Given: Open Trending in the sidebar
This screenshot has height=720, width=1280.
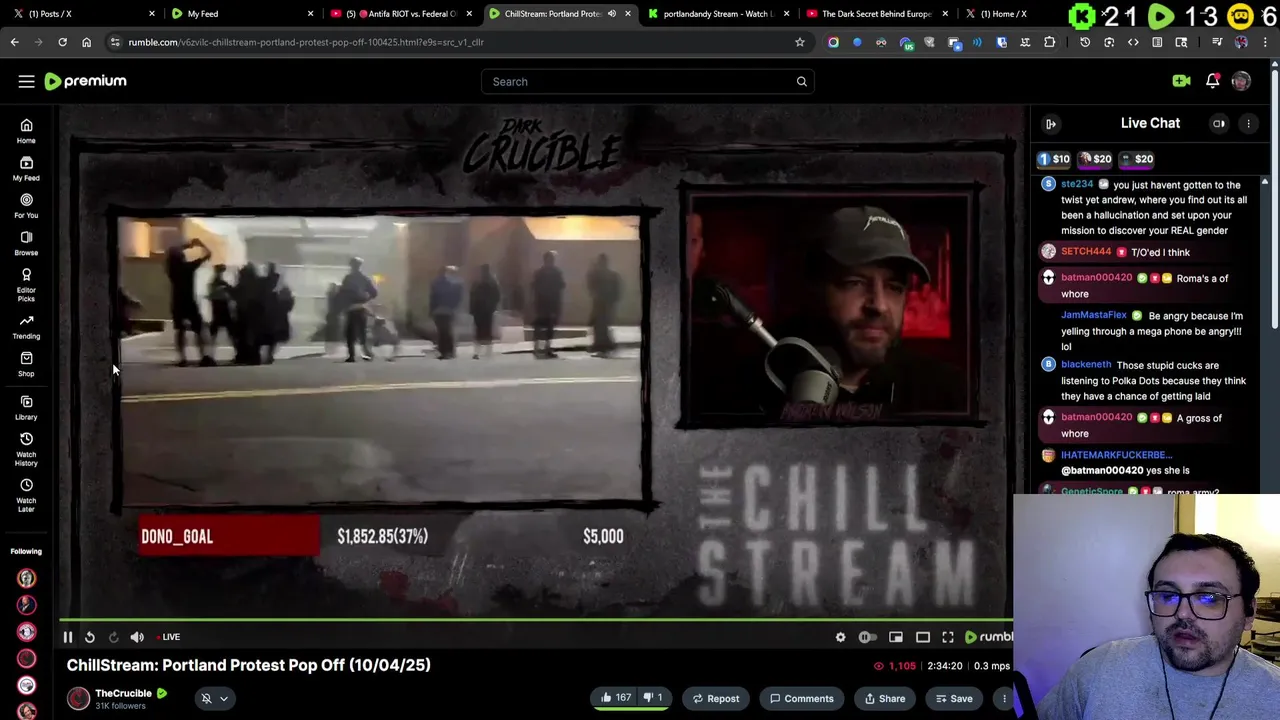Looking at the screenshot, I should 26,326.
